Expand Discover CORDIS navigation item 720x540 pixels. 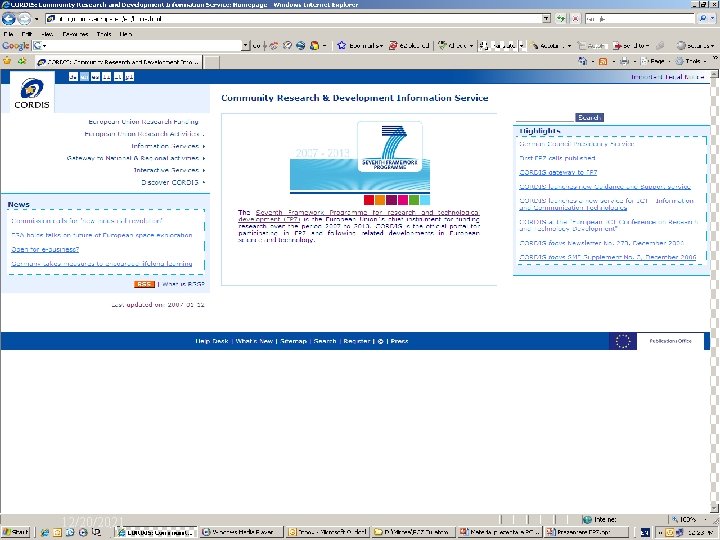tap(173, 182)
